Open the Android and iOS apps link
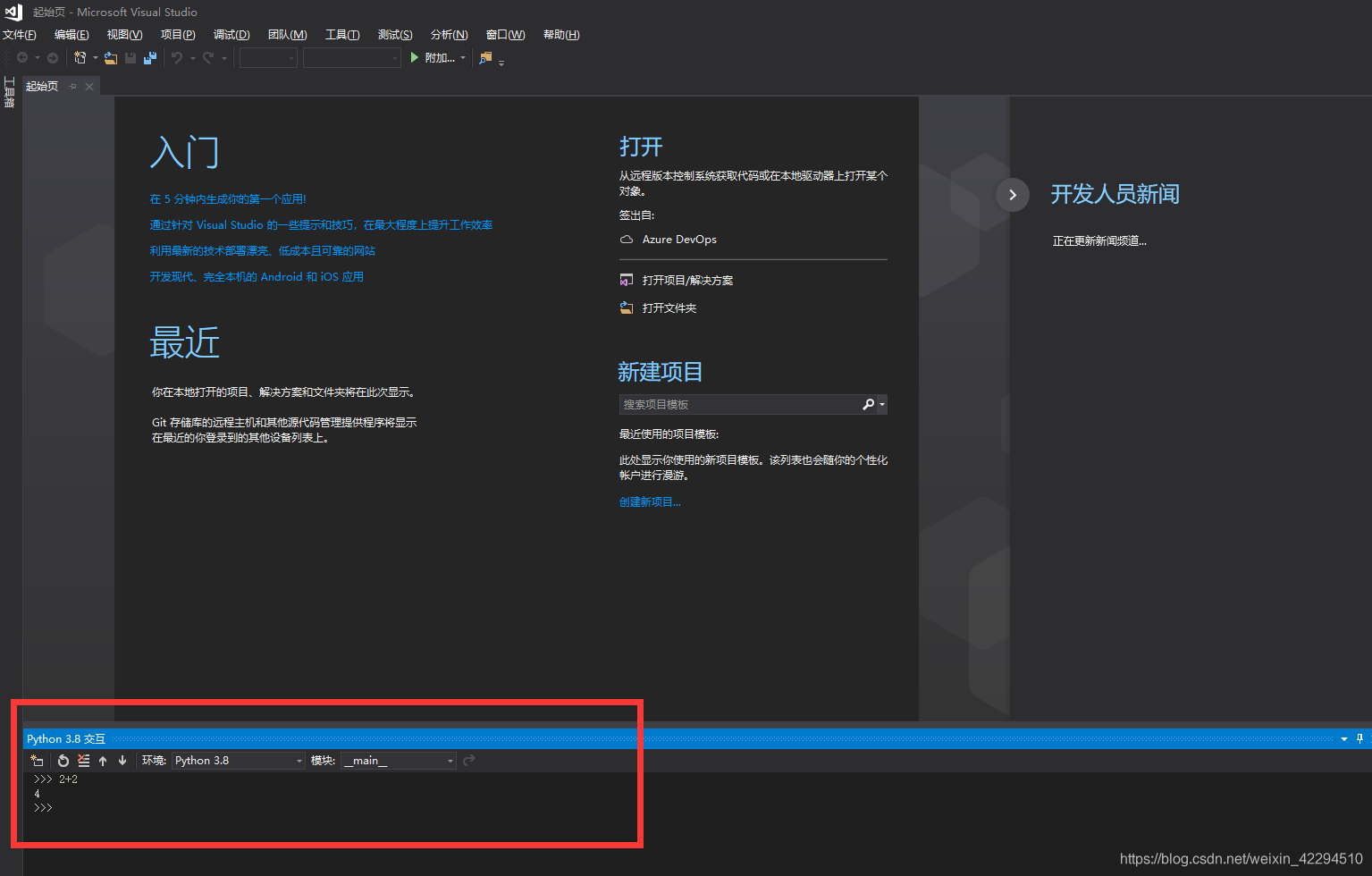Image resolution: width=1372 pixels, height=876 pixels. [x=257, y=277]
